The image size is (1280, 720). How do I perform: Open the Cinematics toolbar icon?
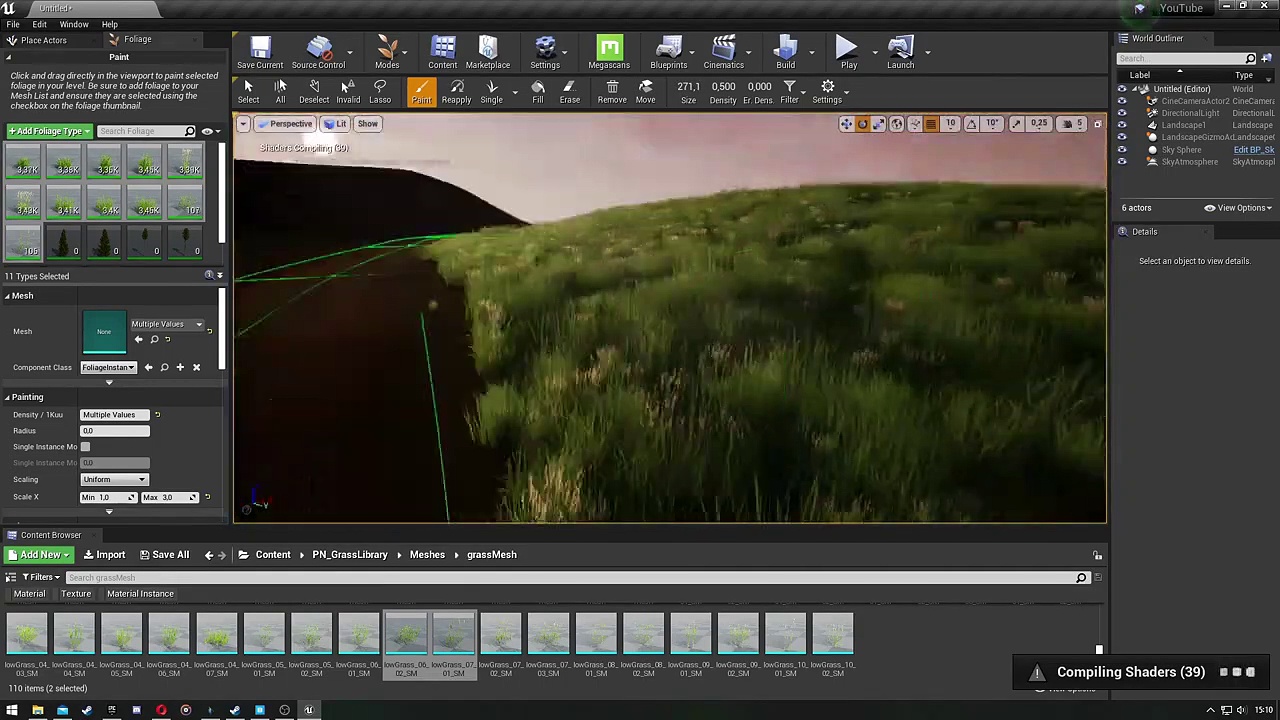(723, 52)
